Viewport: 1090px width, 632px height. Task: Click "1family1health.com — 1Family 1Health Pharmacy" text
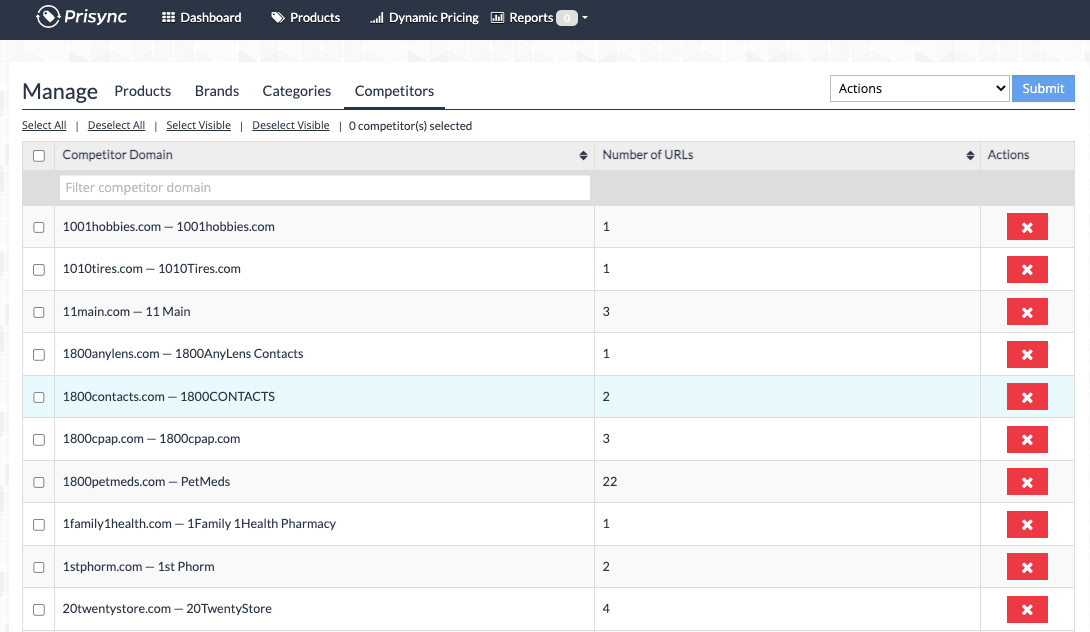click(x=199, y=524)
